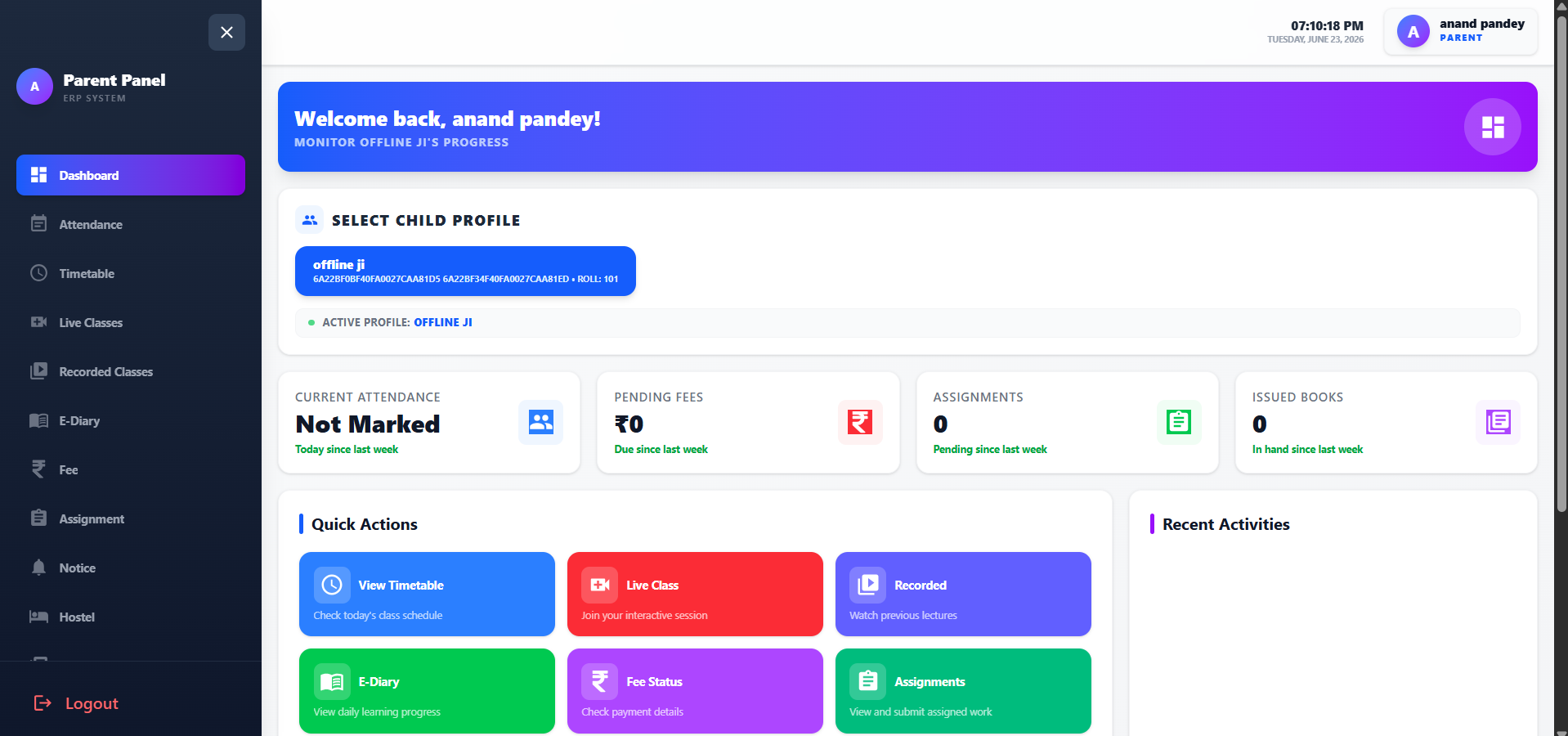Open the green E-Diary quick action
Viewport: 1568px width, 736px height.
(427, 691)
